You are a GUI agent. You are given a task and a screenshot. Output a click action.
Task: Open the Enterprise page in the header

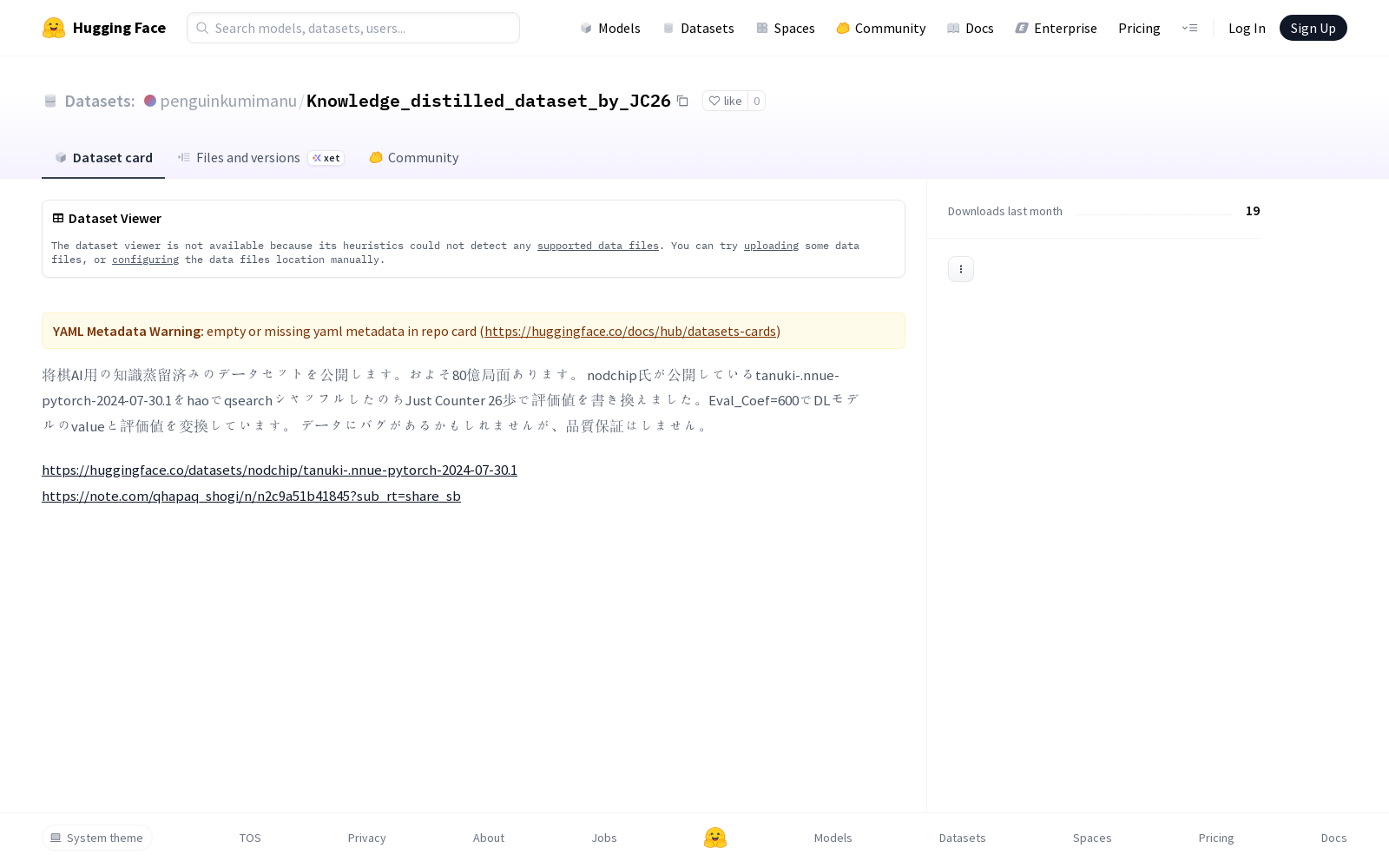tap(1056, 28)
